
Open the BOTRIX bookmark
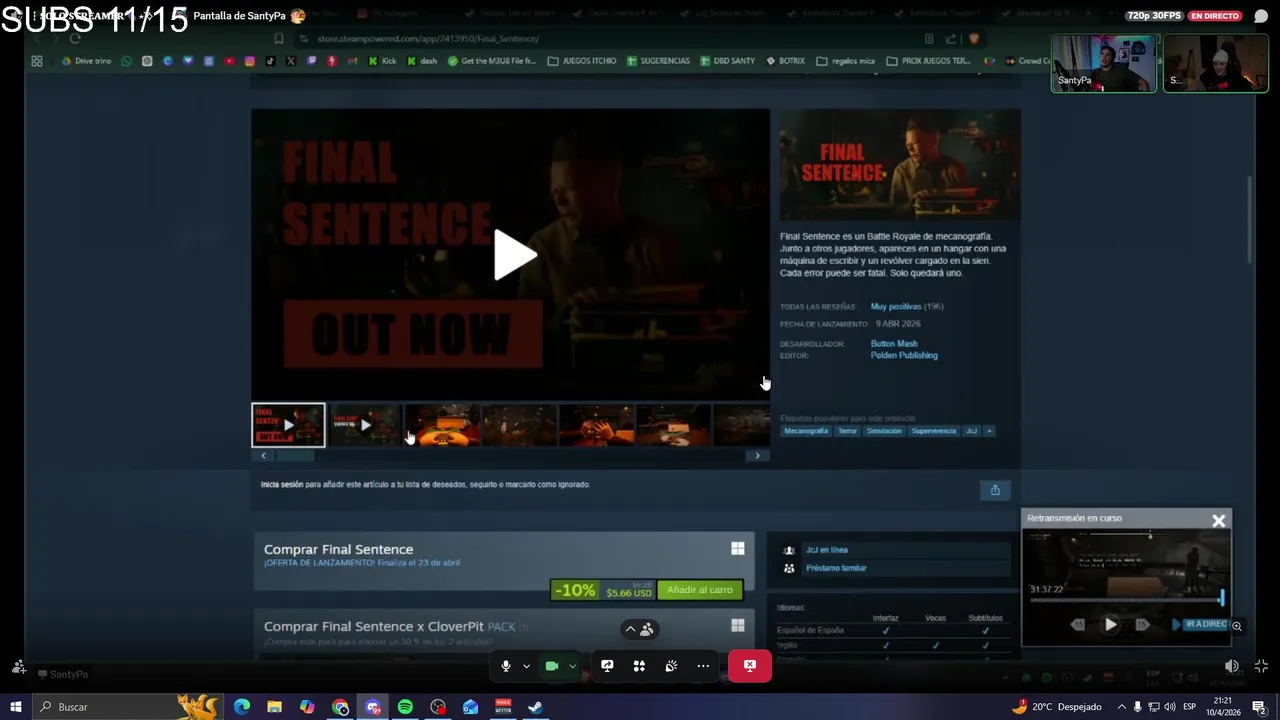(785, 61)
